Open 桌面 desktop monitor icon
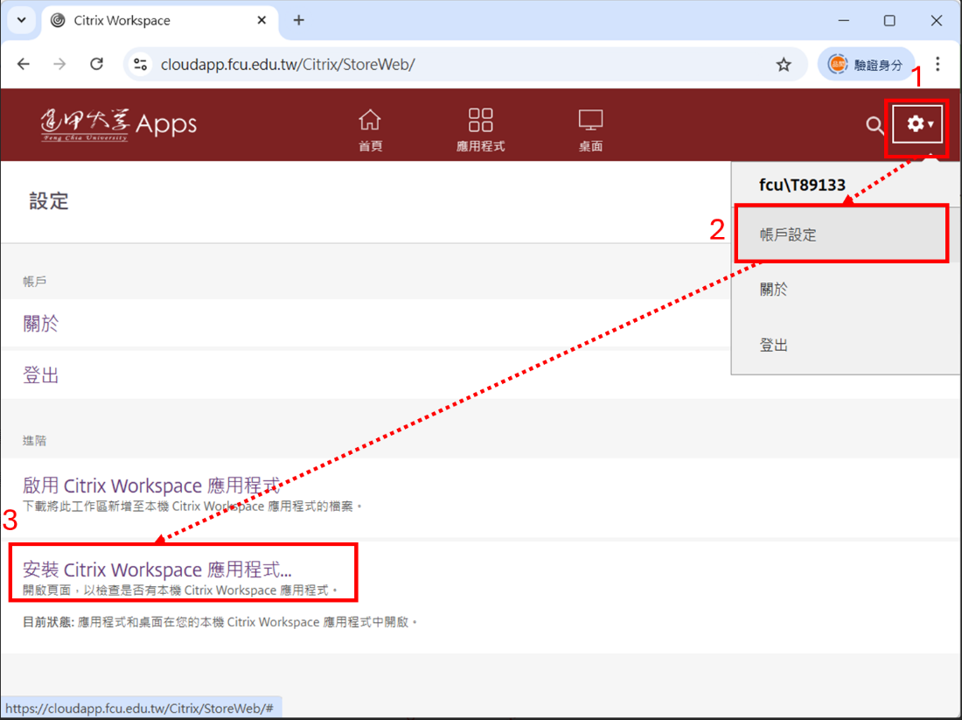Viewport: 962px width, 720px height. tap(590, 129)
